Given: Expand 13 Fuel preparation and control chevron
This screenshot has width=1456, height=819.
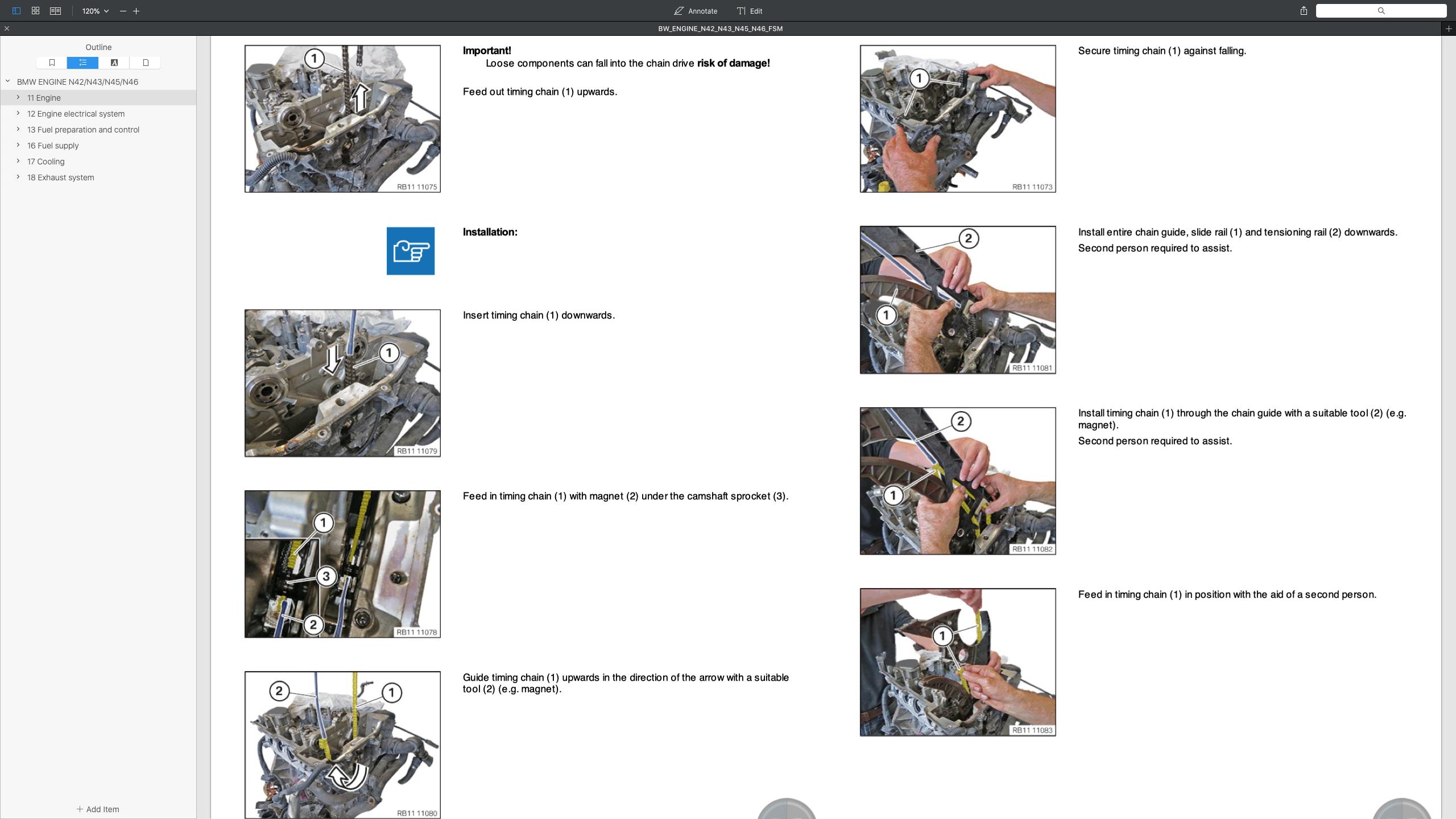Looking at the screenshot, I should (x=18, y=129).
